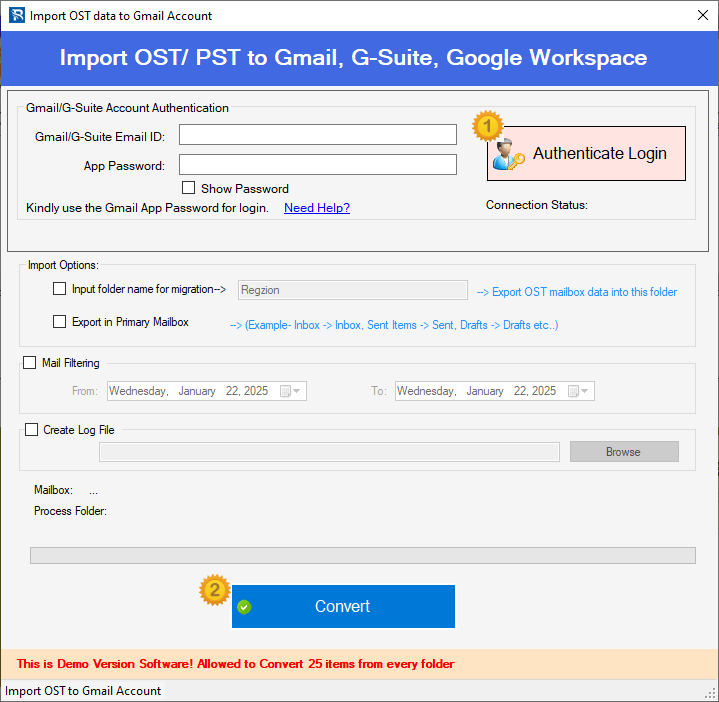Click the migration folder name text box

[352, 290]
